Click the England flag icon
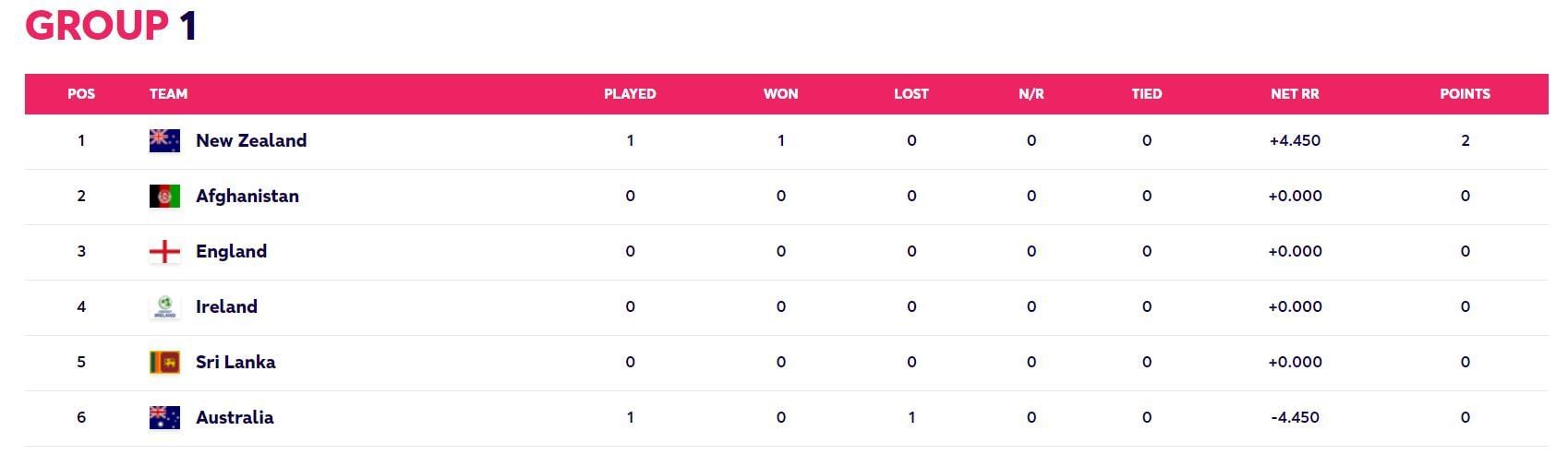1568x455 pixels. point(164,251)
